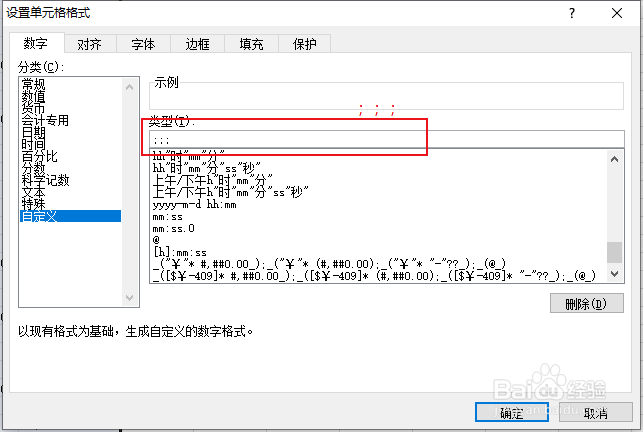
Task: Click the 取消 button
Action: [596, 412]
